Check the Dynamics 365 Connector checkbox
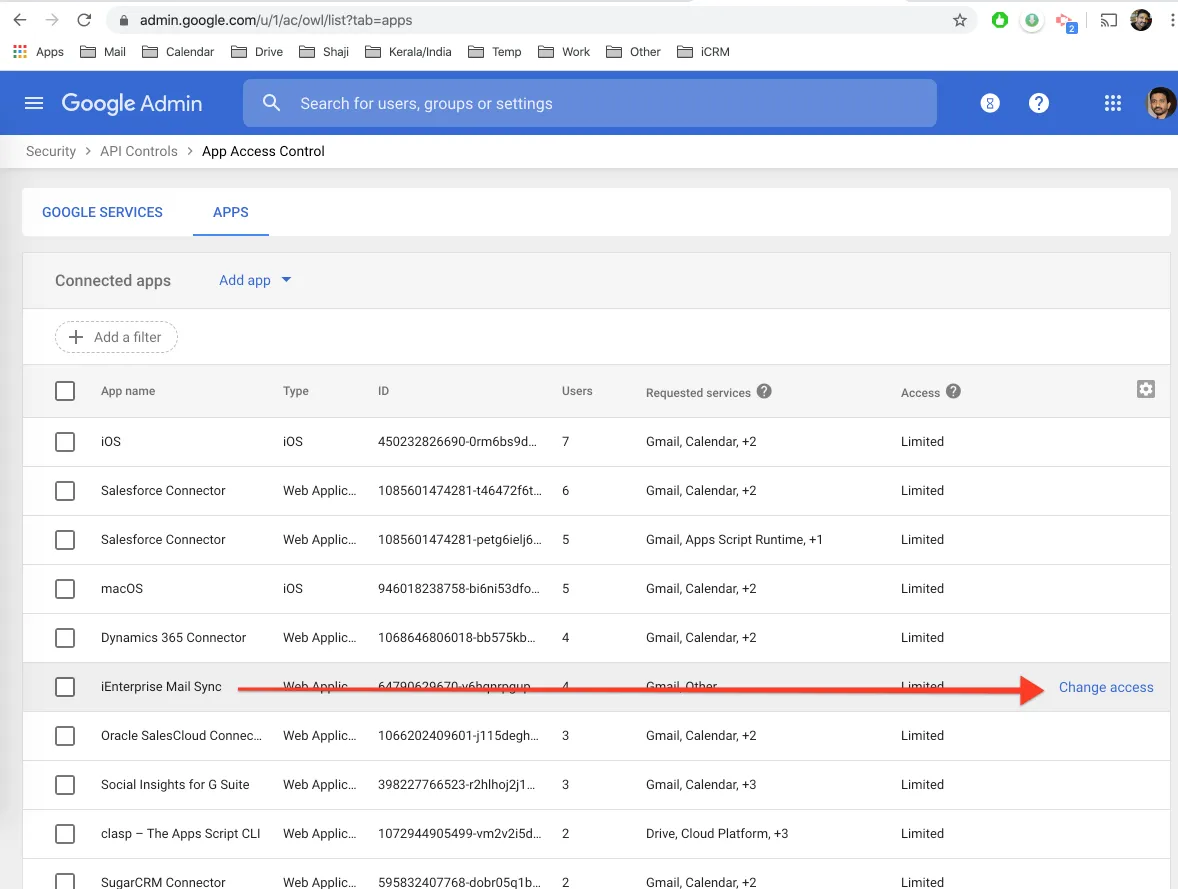 [x=65, y=638]
